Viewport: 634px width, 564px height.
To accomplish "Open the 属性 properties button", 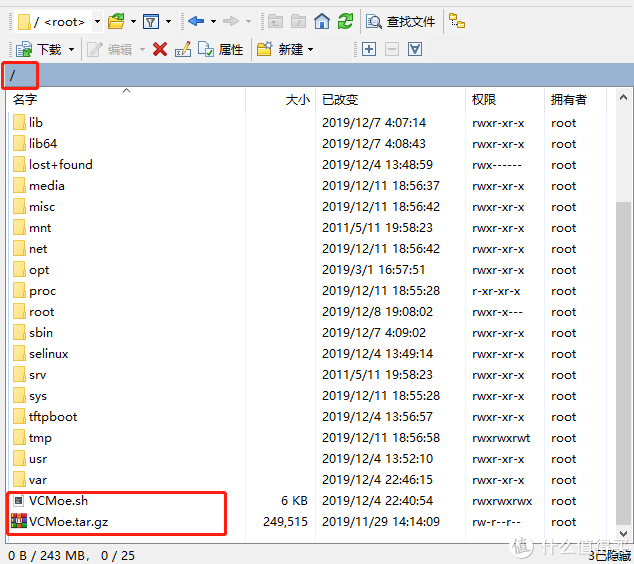I will tap(221, 50).
